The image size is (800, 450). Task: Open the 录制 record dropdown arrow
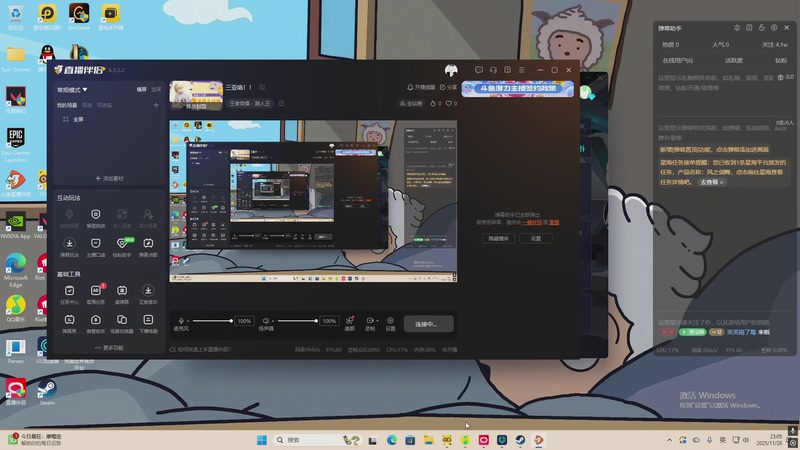tap(377, 320)
